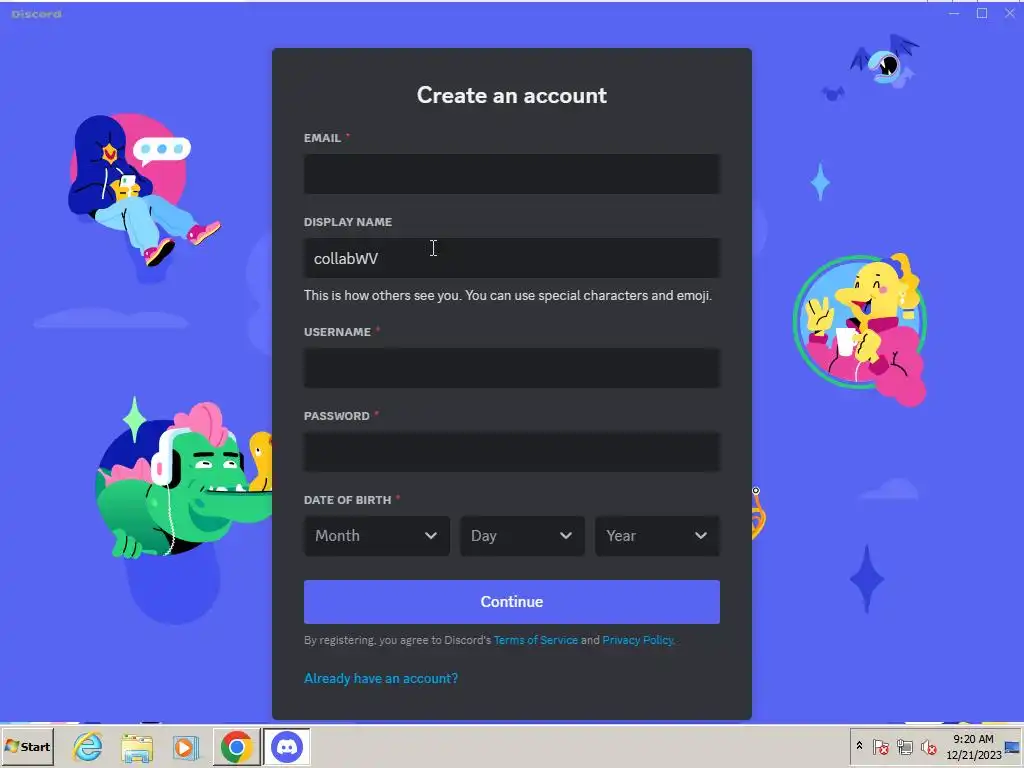Click the Password input field

coord(511,452)
